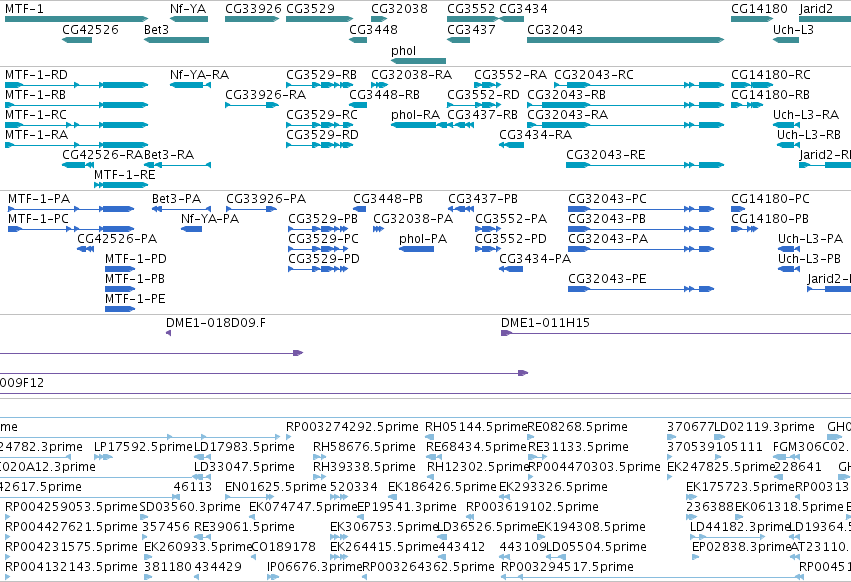Select transcript label MTF-1-RD

(36, 74)
